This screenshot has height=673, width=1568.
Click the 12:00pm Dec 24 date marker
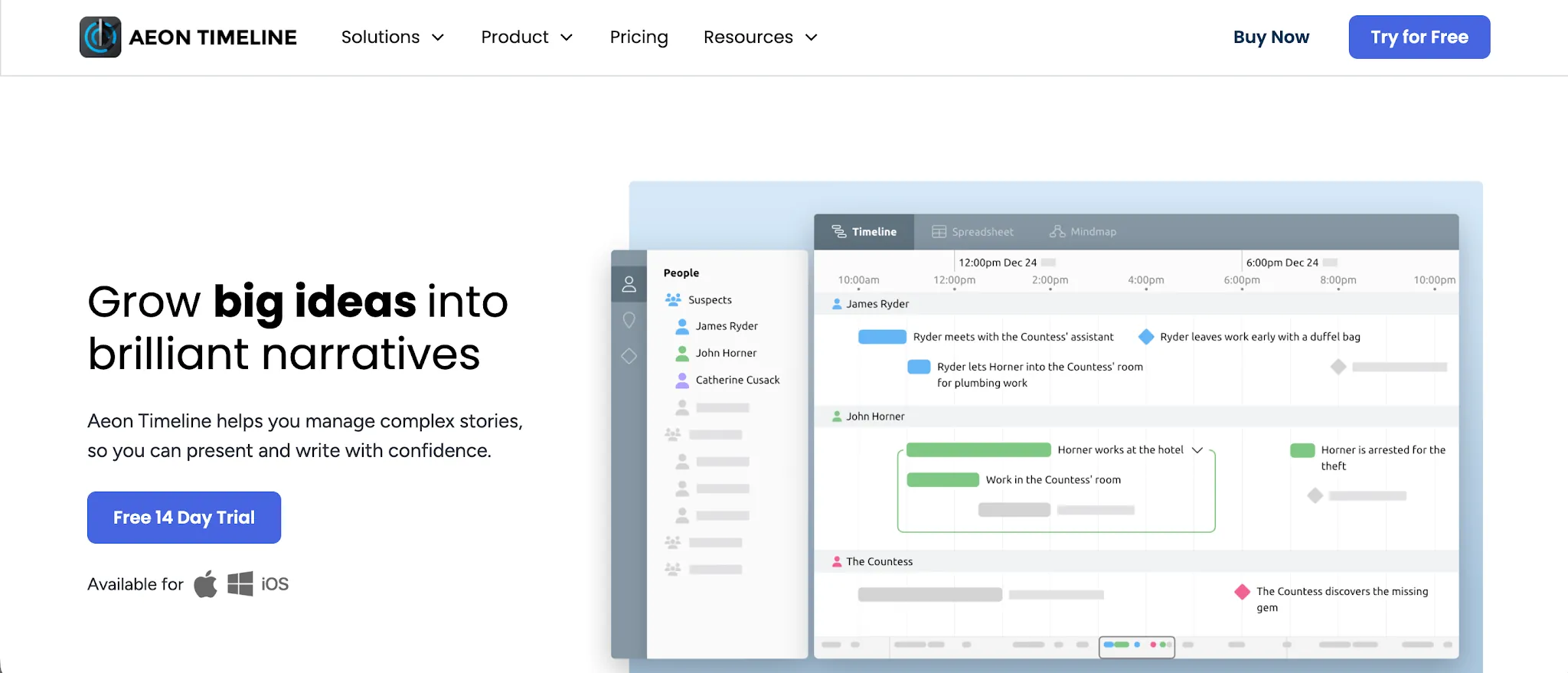pos(998,263)
